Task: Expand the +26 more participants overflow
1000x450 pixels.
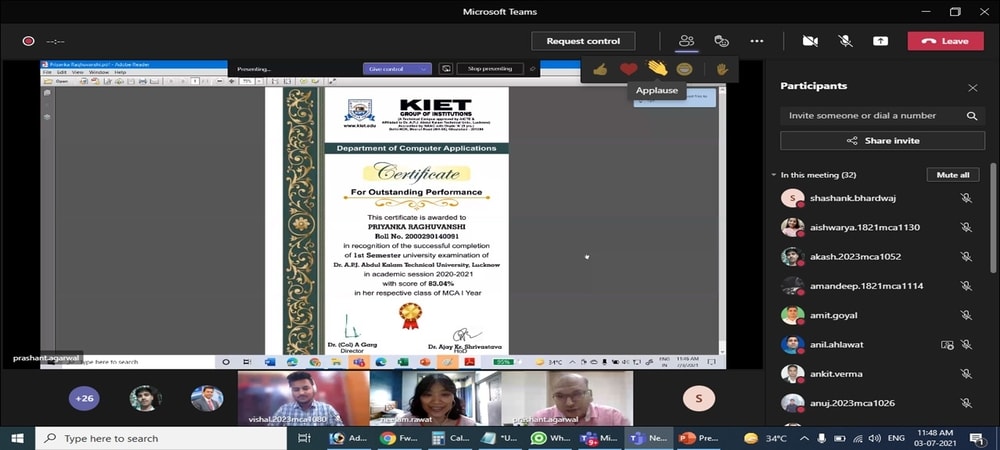Action: pyautogui.click(x=84, y=398)
